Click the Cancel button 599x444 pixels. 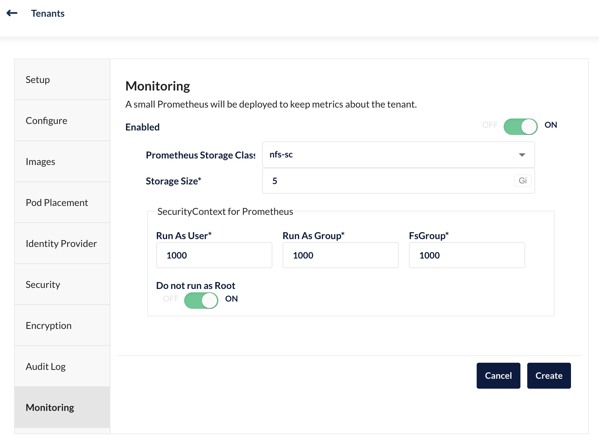pyautogui.click(x=498, y=376)
